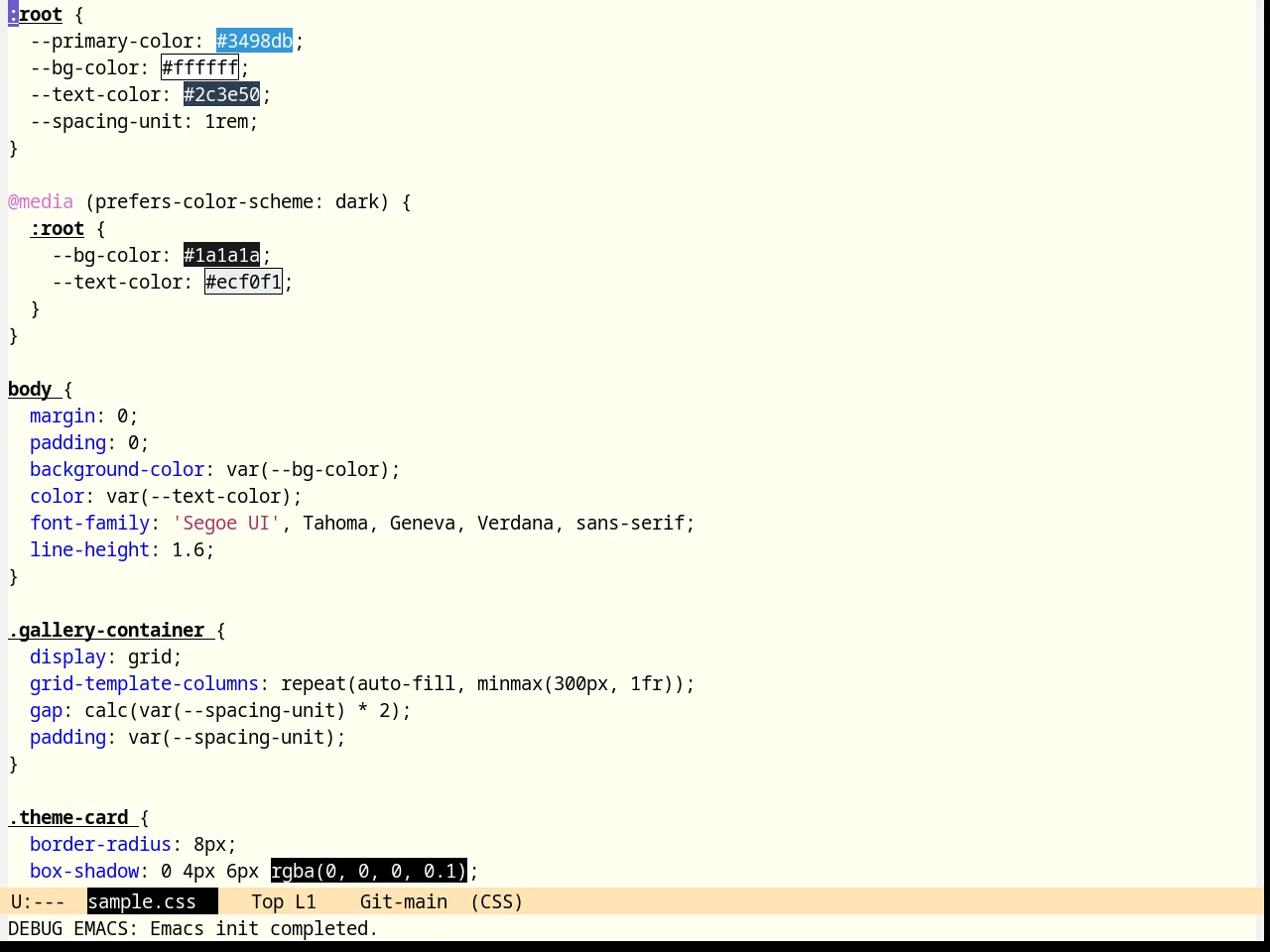This screenshot has height=952, width=1270.
Task: Click the (CSS) major mode indicator
Action: [496, 901]
